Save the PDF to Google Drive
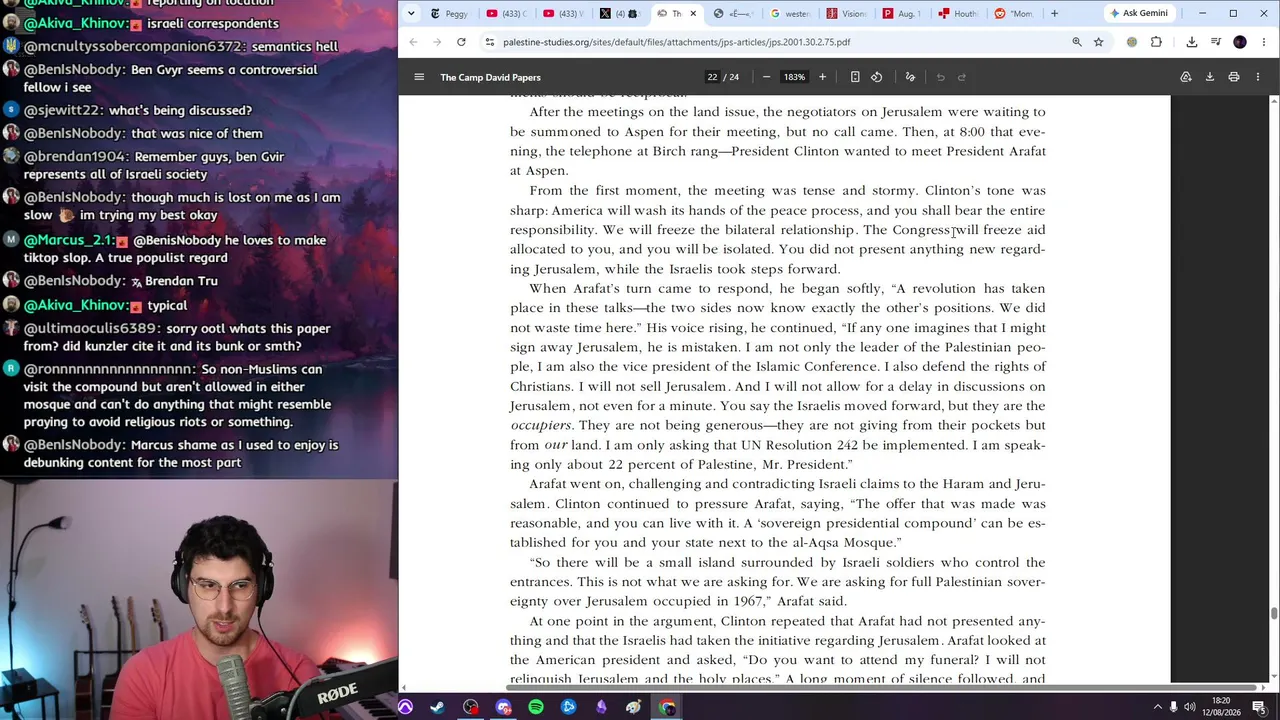This screenshot has height=720, width=1280. pos(1186,77)
